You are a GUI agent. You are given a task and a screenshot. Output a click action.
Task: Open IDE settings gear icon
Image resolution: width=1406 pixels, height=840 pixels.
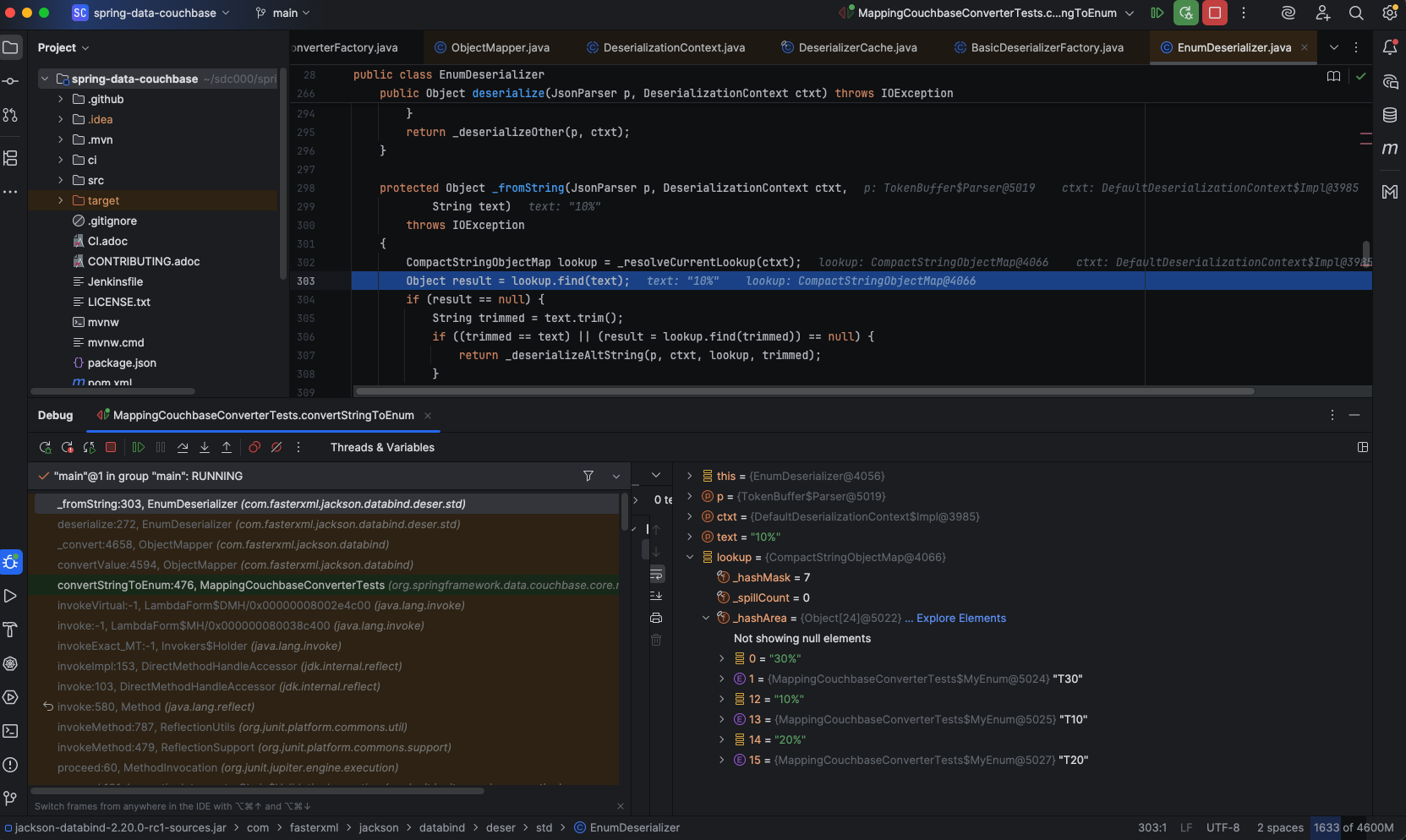click(1390, 13)
